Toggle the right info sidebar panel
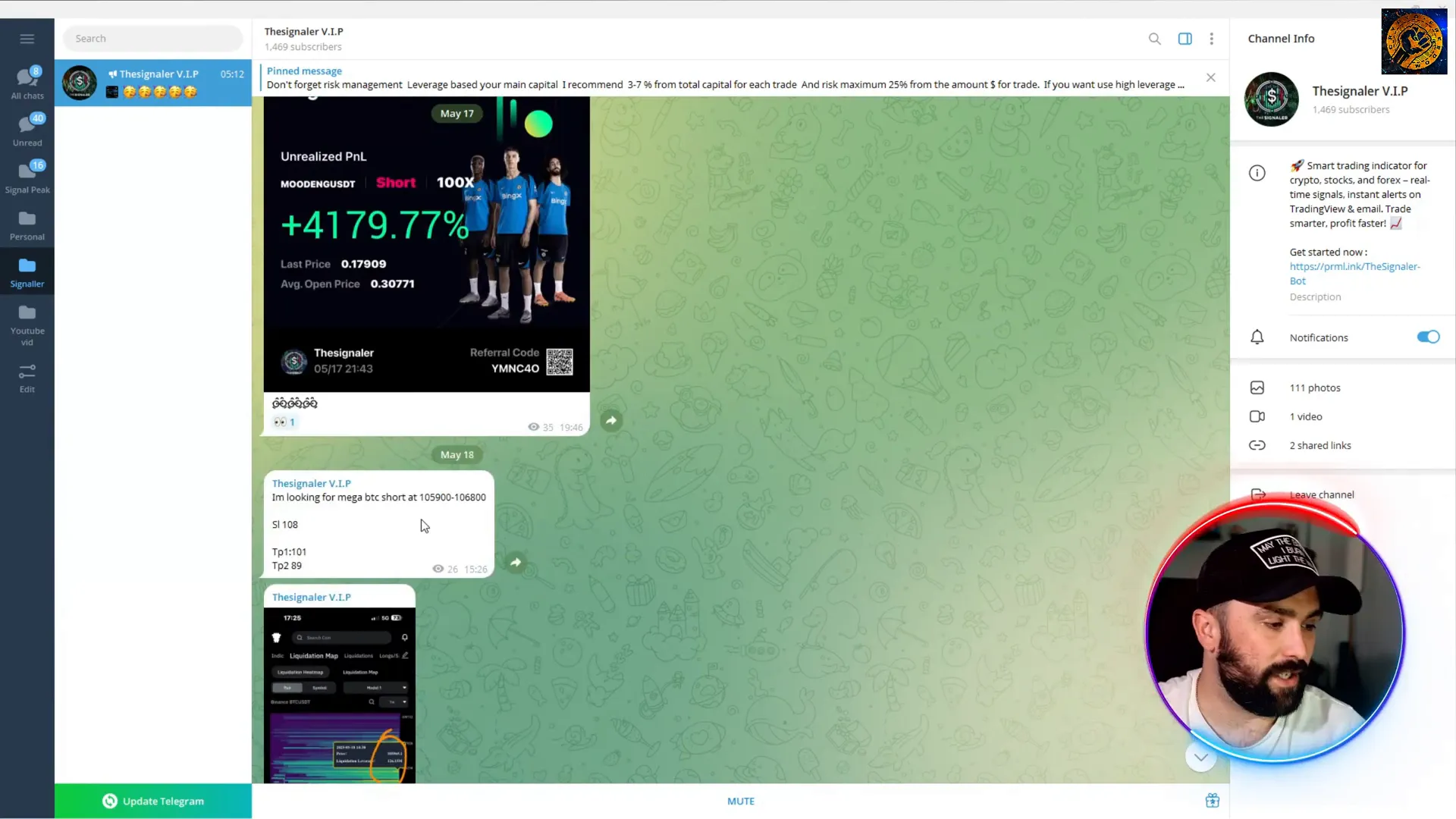The width and height of the screenshot is (1456, 819). click(1185, 39)
